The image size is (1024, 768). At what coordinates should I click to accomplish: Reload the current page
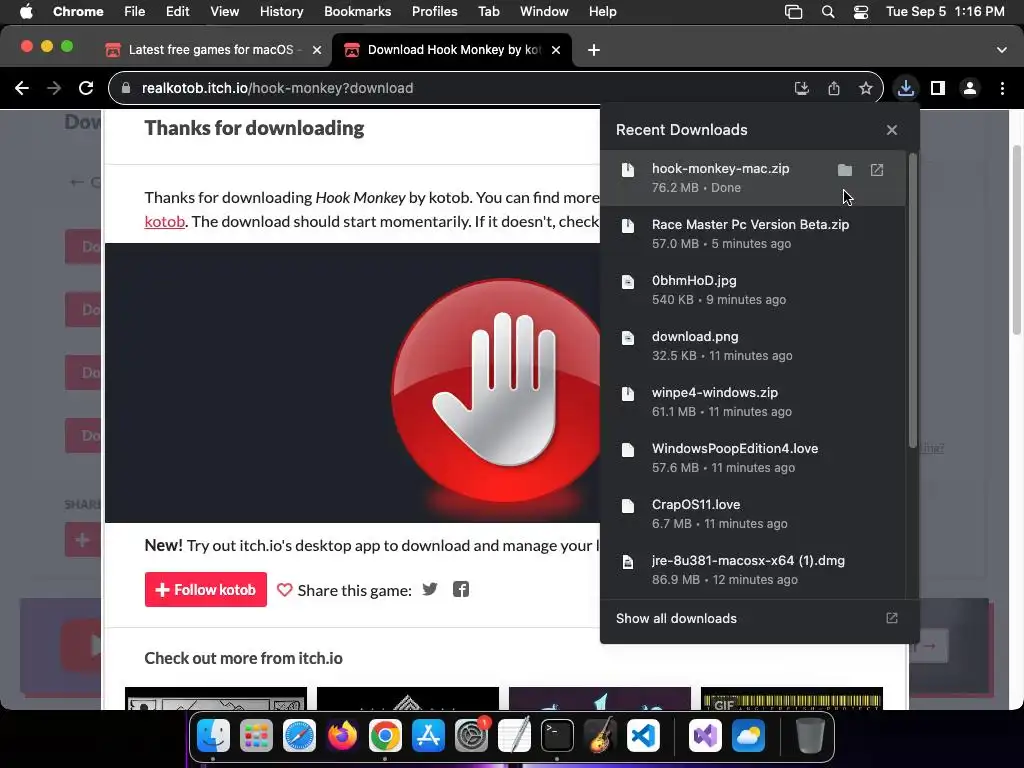pos(86,88)
